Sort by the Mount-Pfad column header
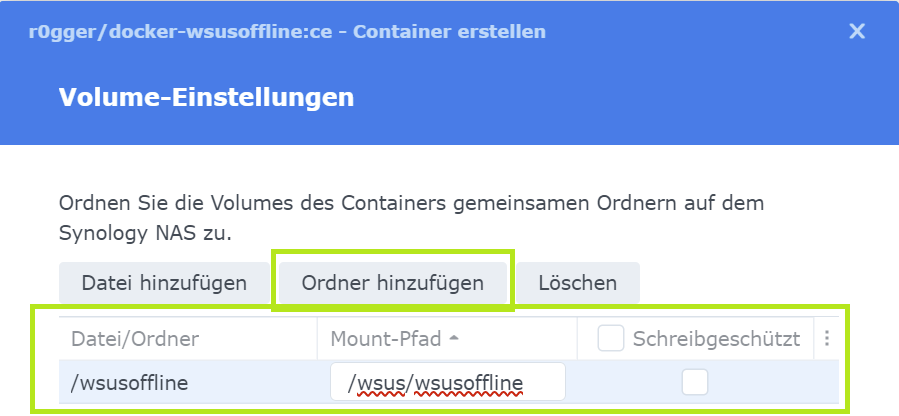The image size is (899, 416). [x=386, y=339]
